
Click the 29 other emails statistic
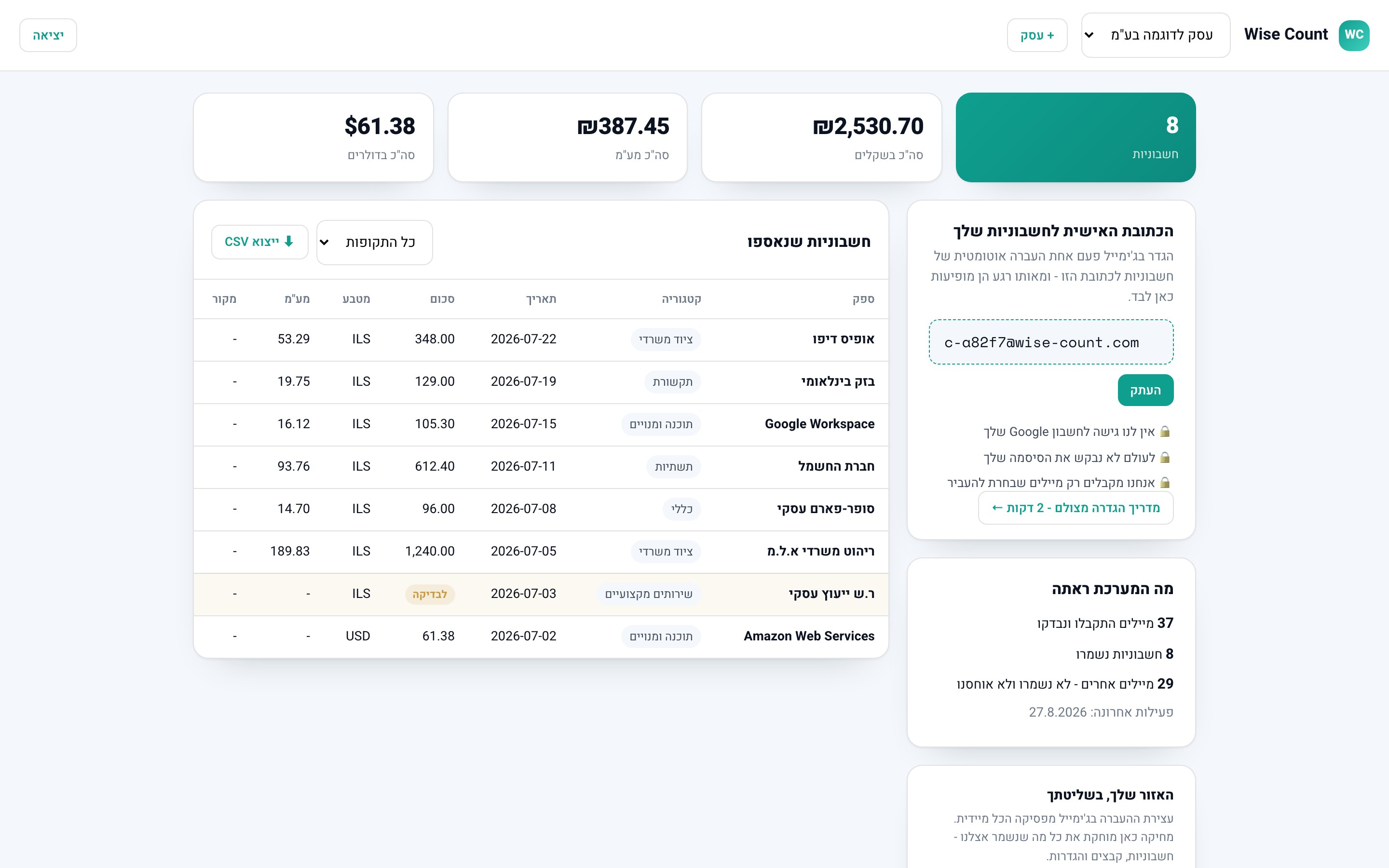[1065, 684]
